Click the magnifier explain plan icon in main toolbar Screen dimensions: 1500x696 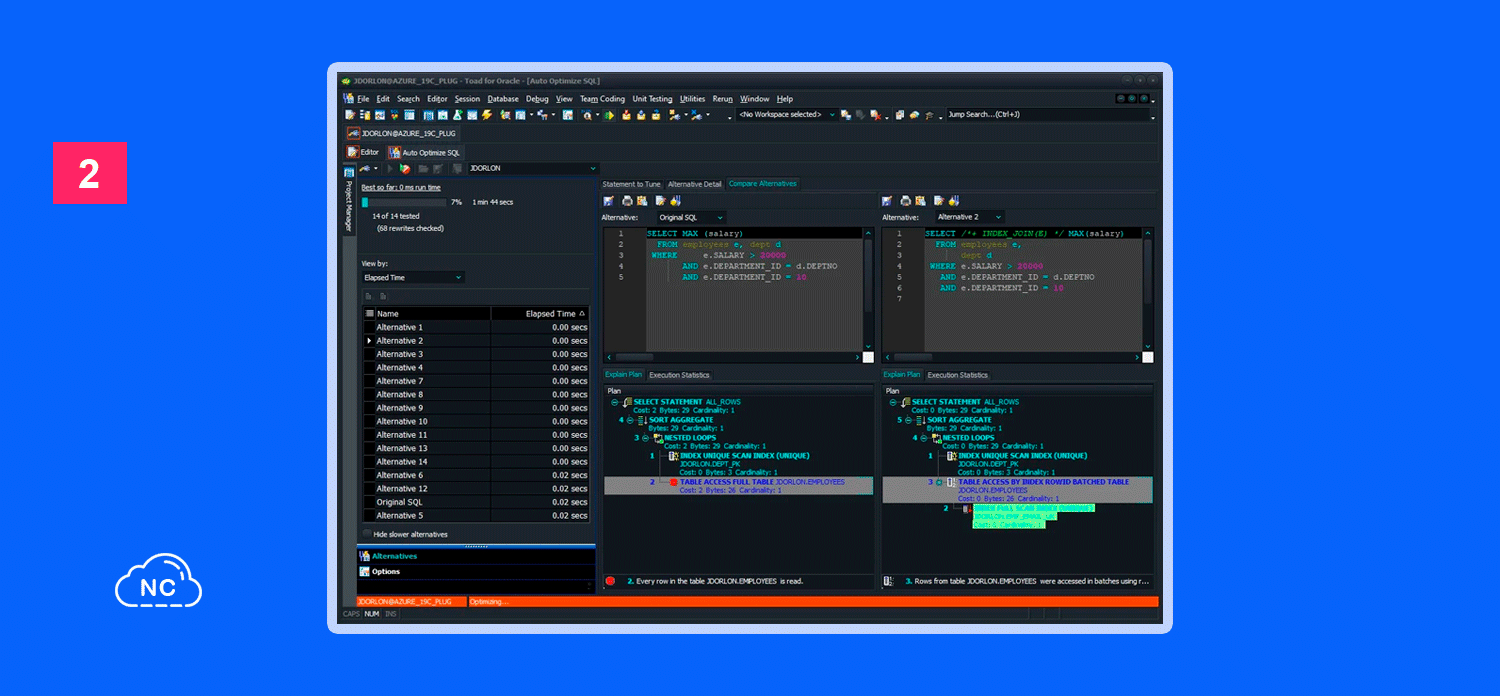point(588,115)
